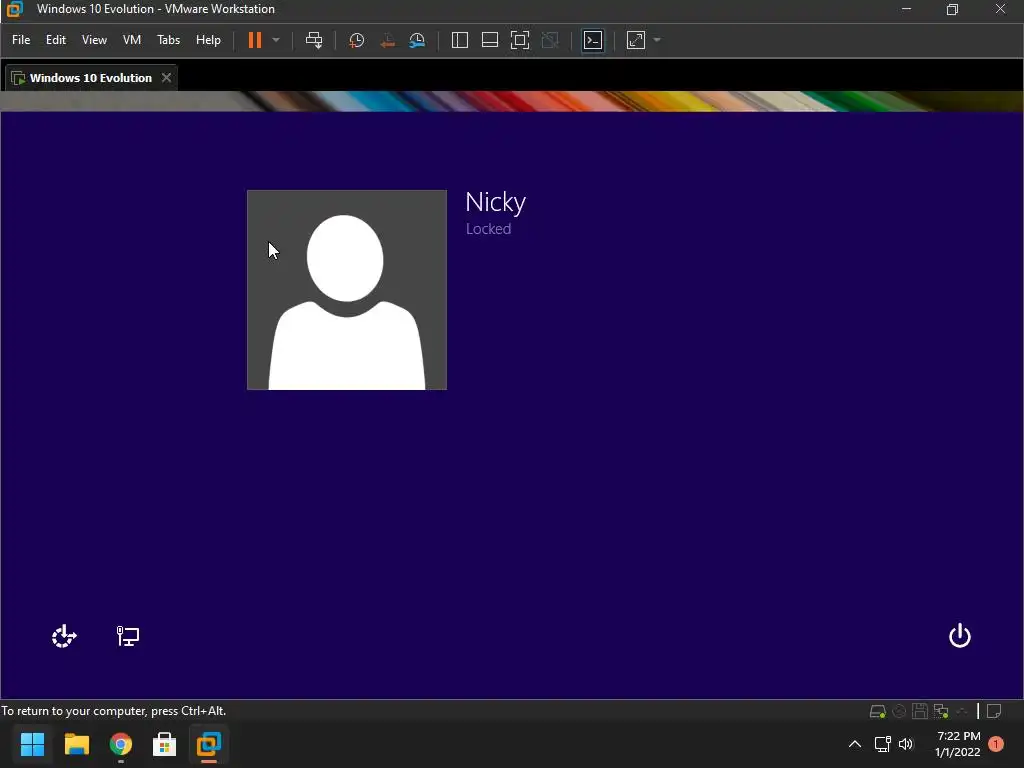Click the Nicky username text
Screen dimensions: 1024x768
click(496, 202)
